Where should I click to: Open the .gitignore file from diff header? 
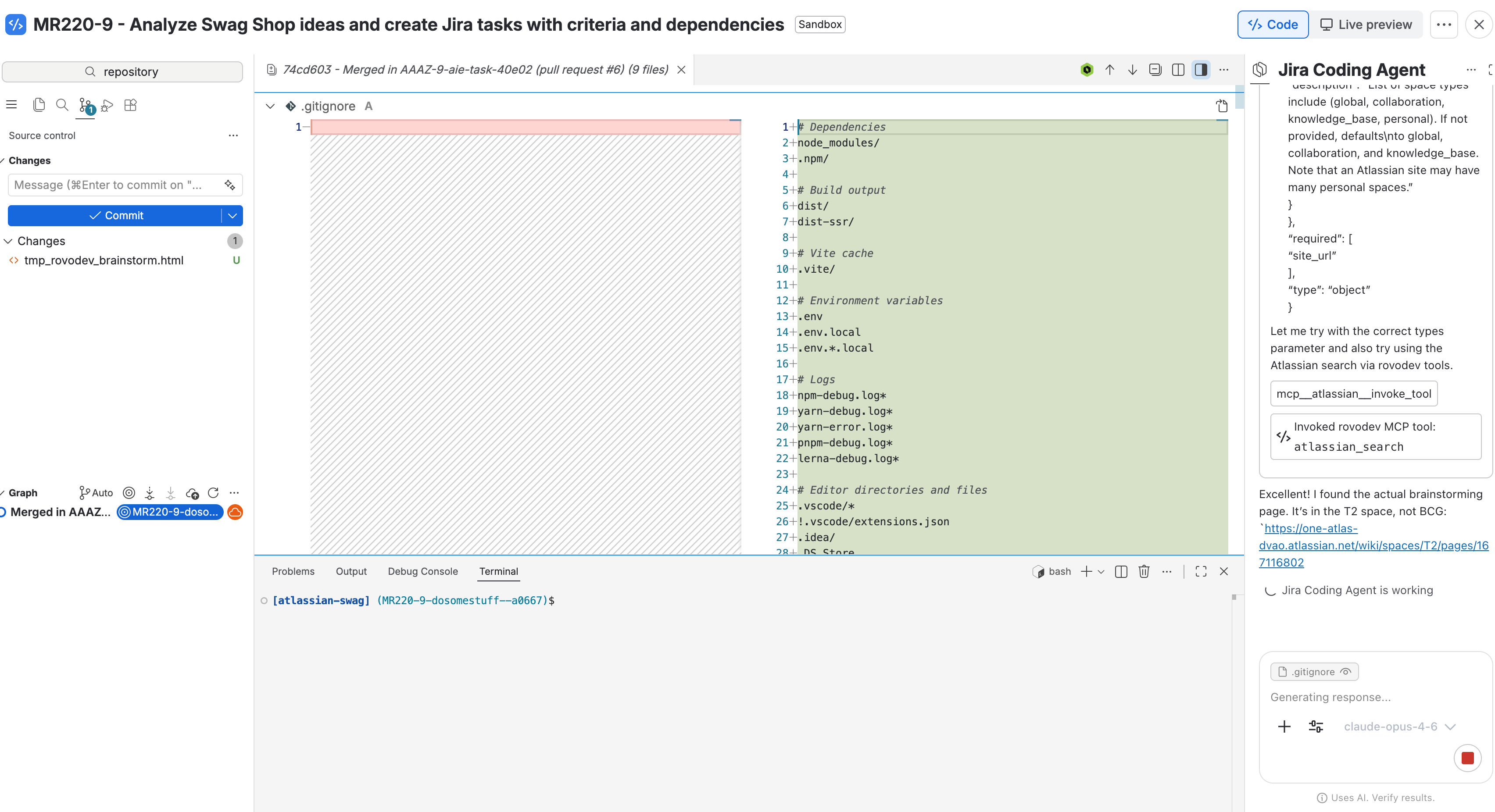(1222, 106)
